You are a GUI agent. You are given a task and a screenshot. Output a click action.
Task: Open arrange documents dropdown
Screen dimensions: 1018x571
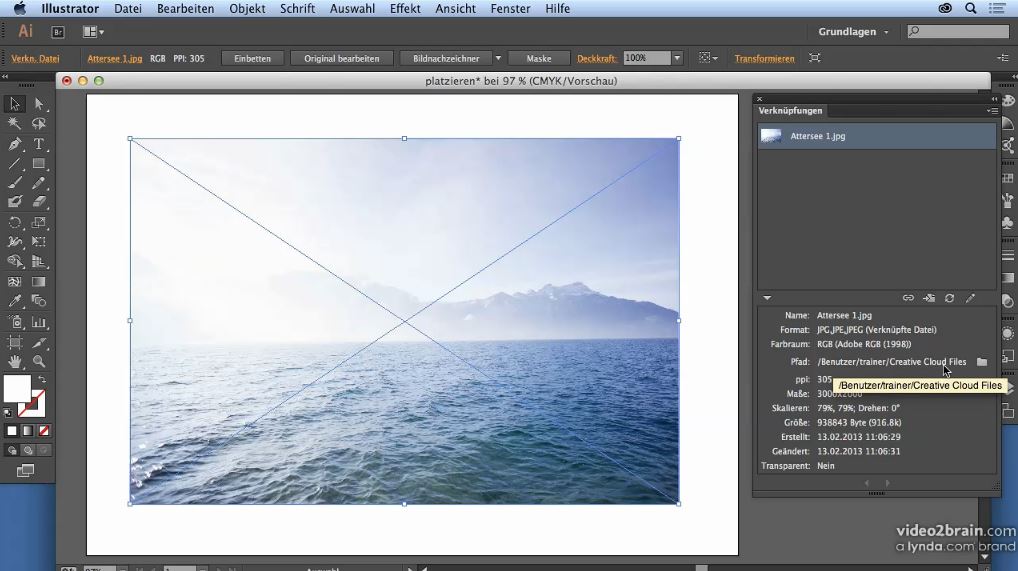93,32
